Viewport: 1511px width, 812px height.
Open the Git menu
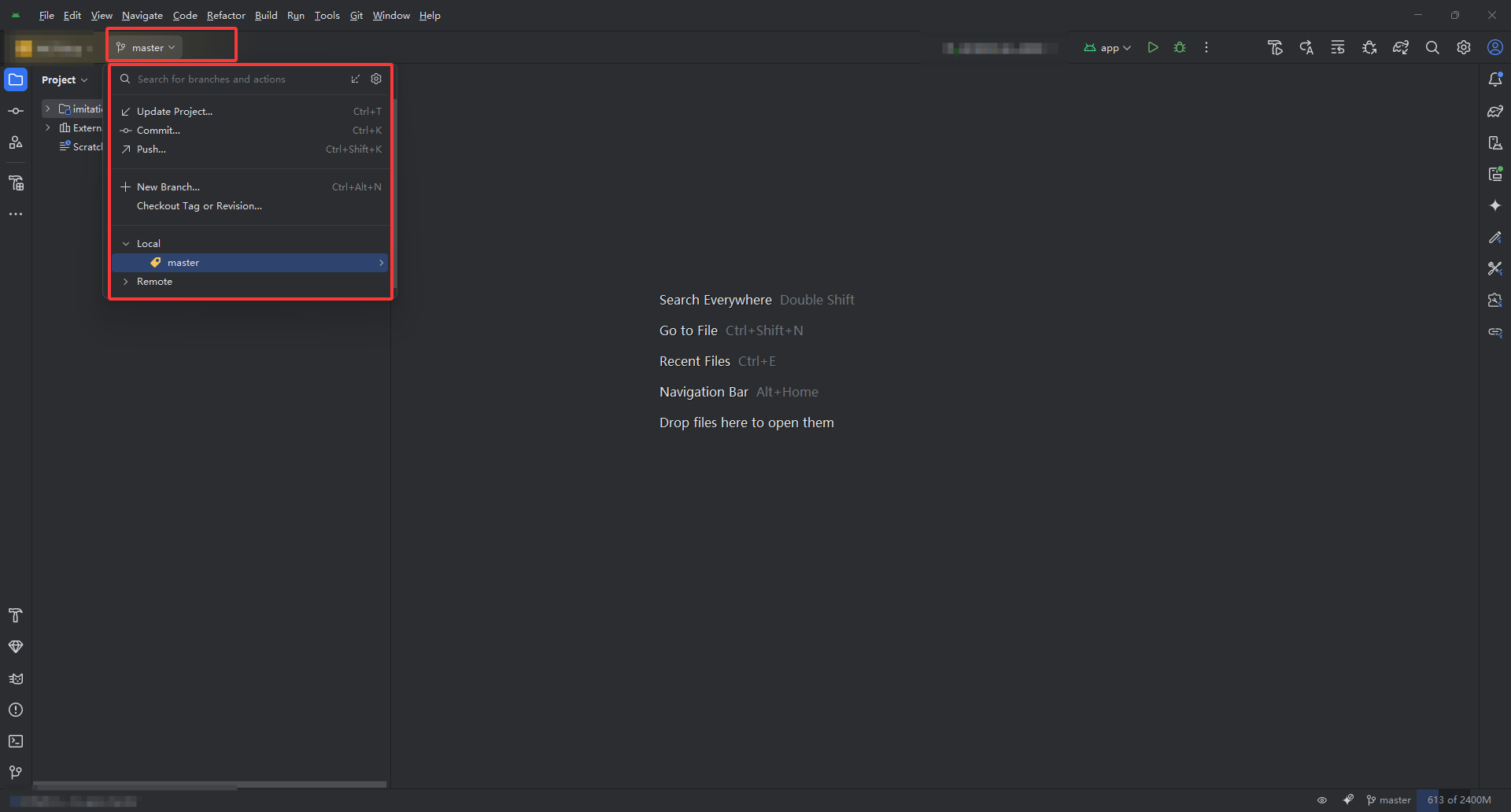pyautogui.click(x=356, y=15)
